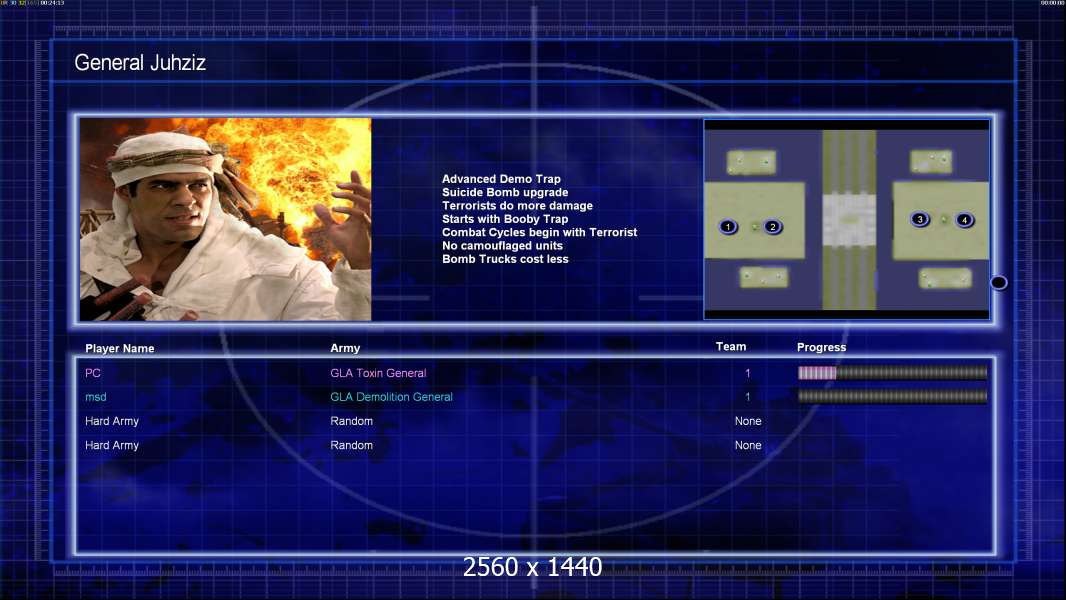
Task: Click Advanced Demo Trap text line
Action: point(501,179)
